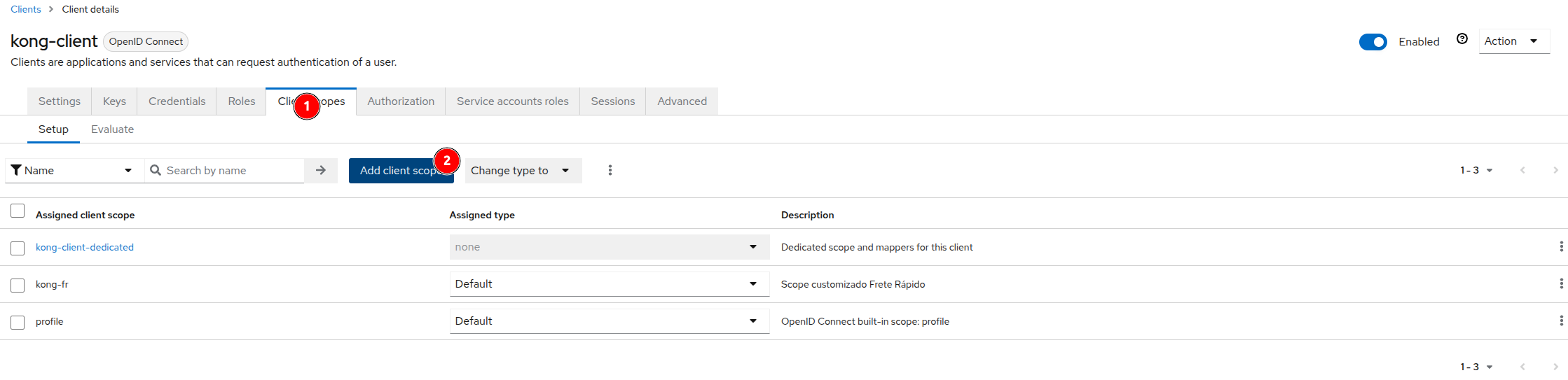Open the Action dropdown menu
This screenshot has height=380, width=1568.
pos(1513,41)
